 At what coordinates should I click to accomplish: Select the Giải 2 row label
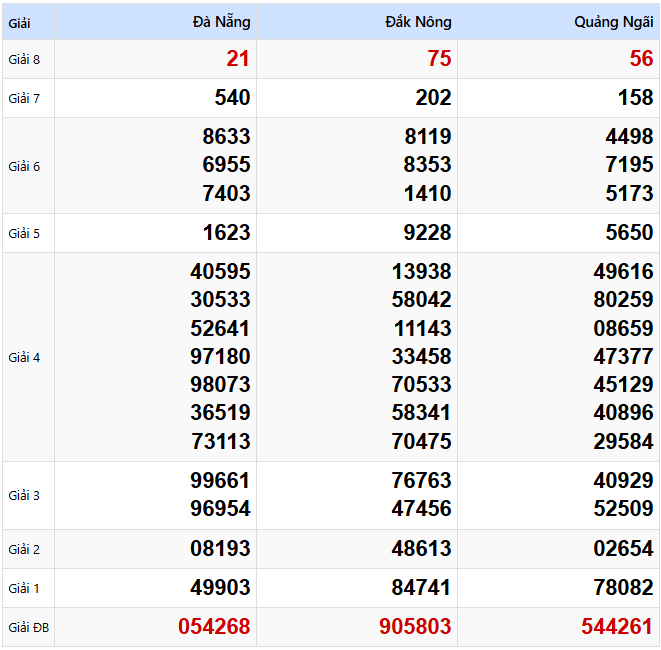24,549
